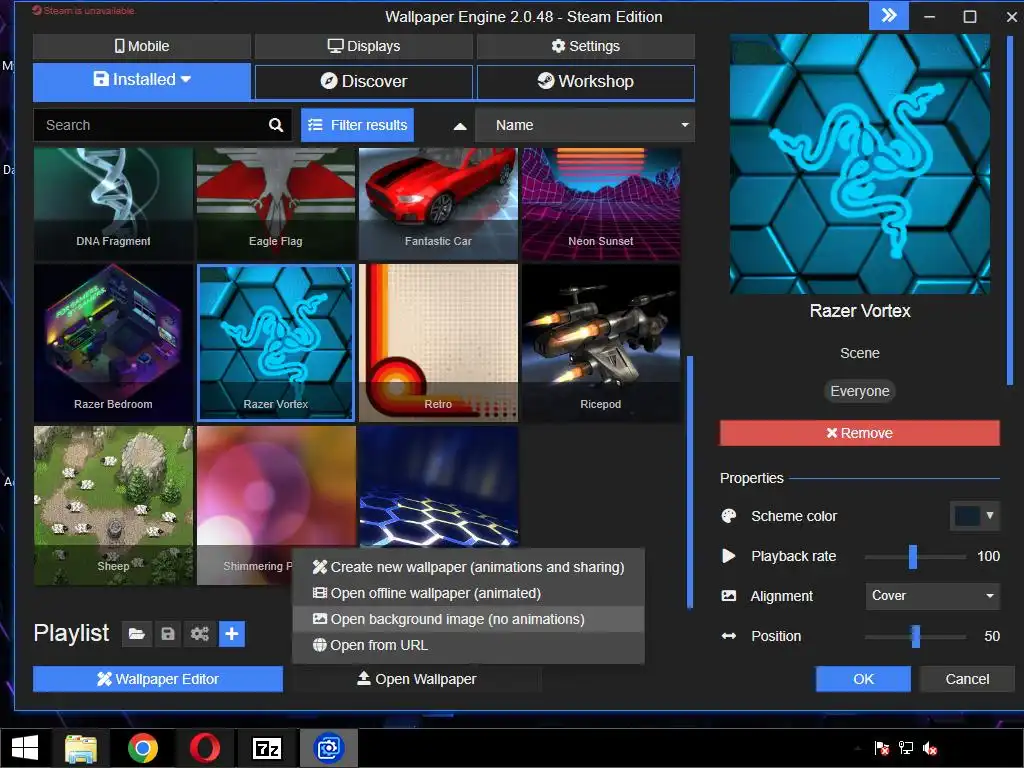Click the Position value 50

pyautogui.click(x=992, y=636)
